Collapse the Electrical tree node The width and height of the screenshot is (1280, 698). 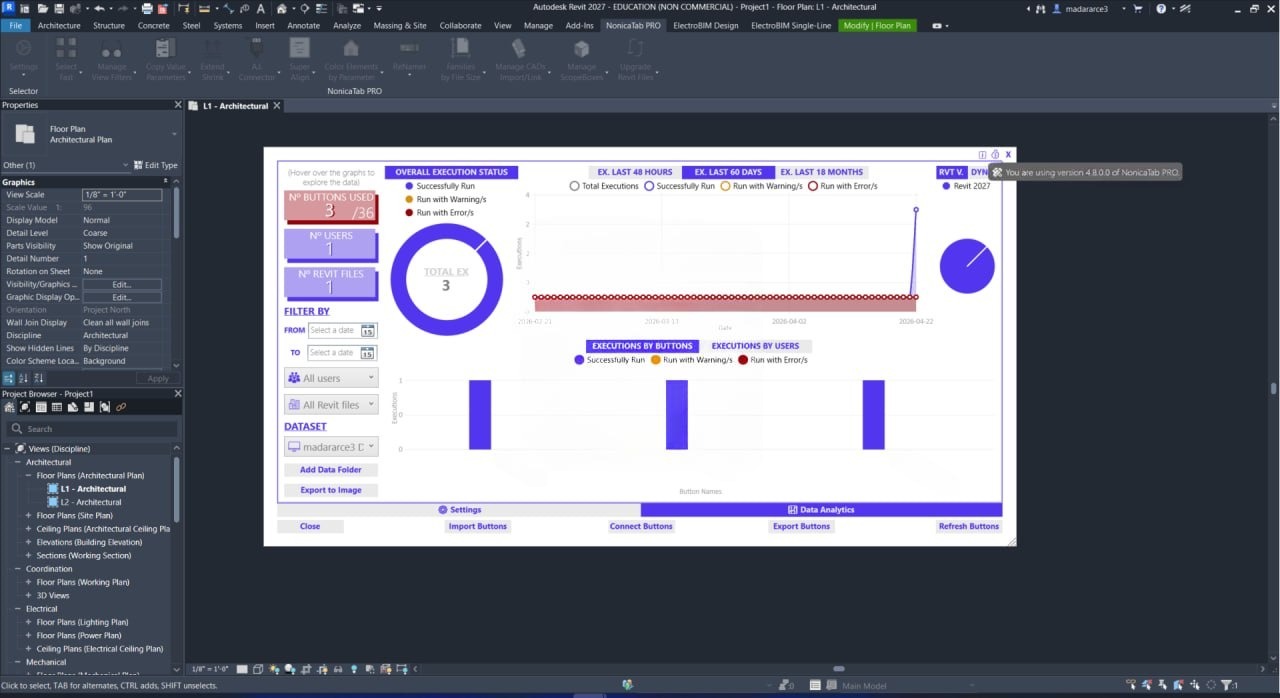point(18,608)
